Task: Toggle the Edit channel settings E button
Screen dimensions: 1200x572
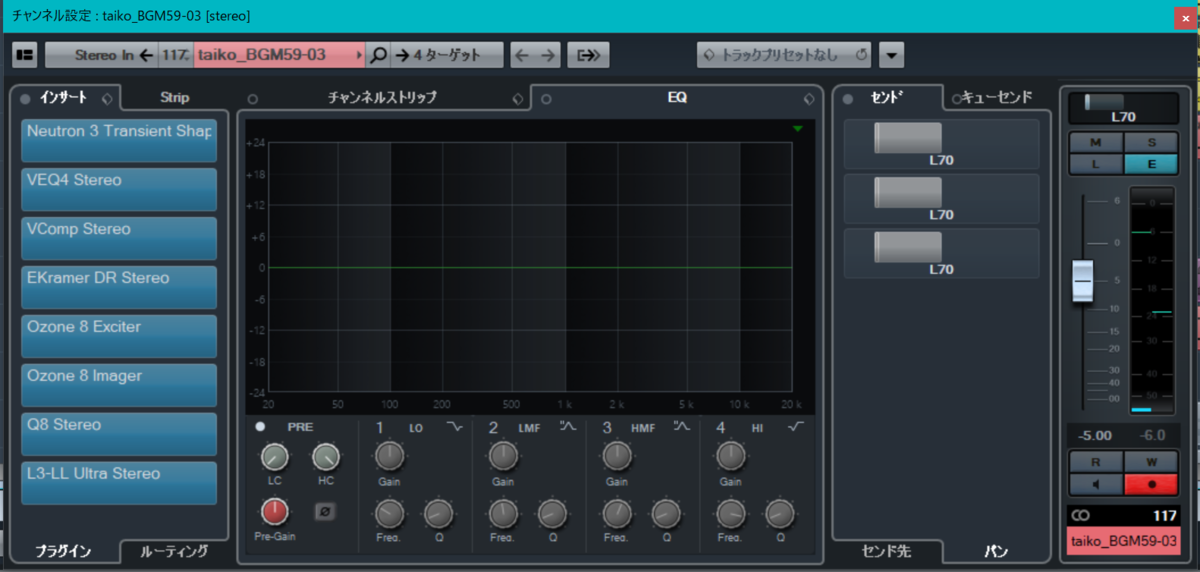Action: click(x=1150, y=164)
